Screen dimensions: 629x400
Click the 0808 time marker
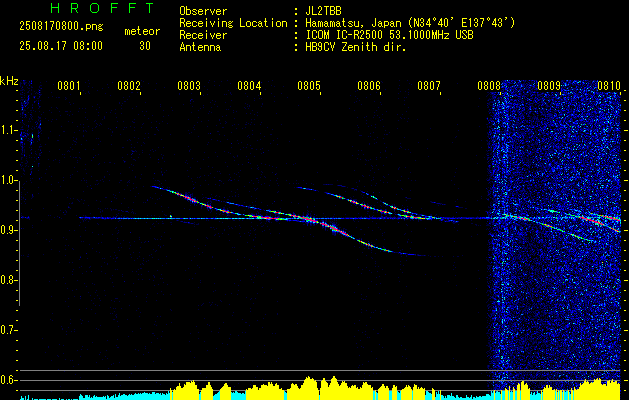tap(489, 85)
